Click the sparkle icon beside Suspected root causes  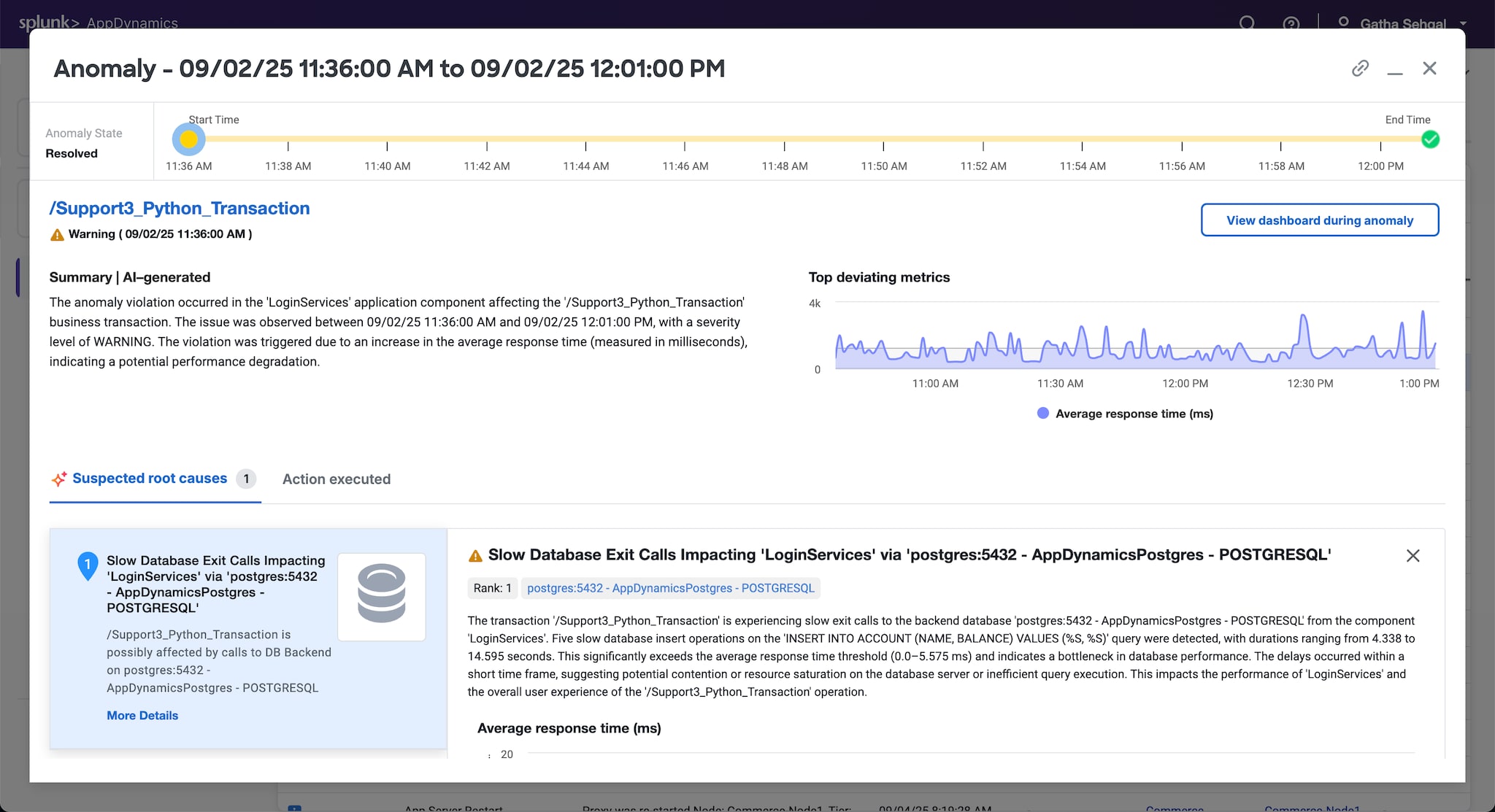[59, 479]
